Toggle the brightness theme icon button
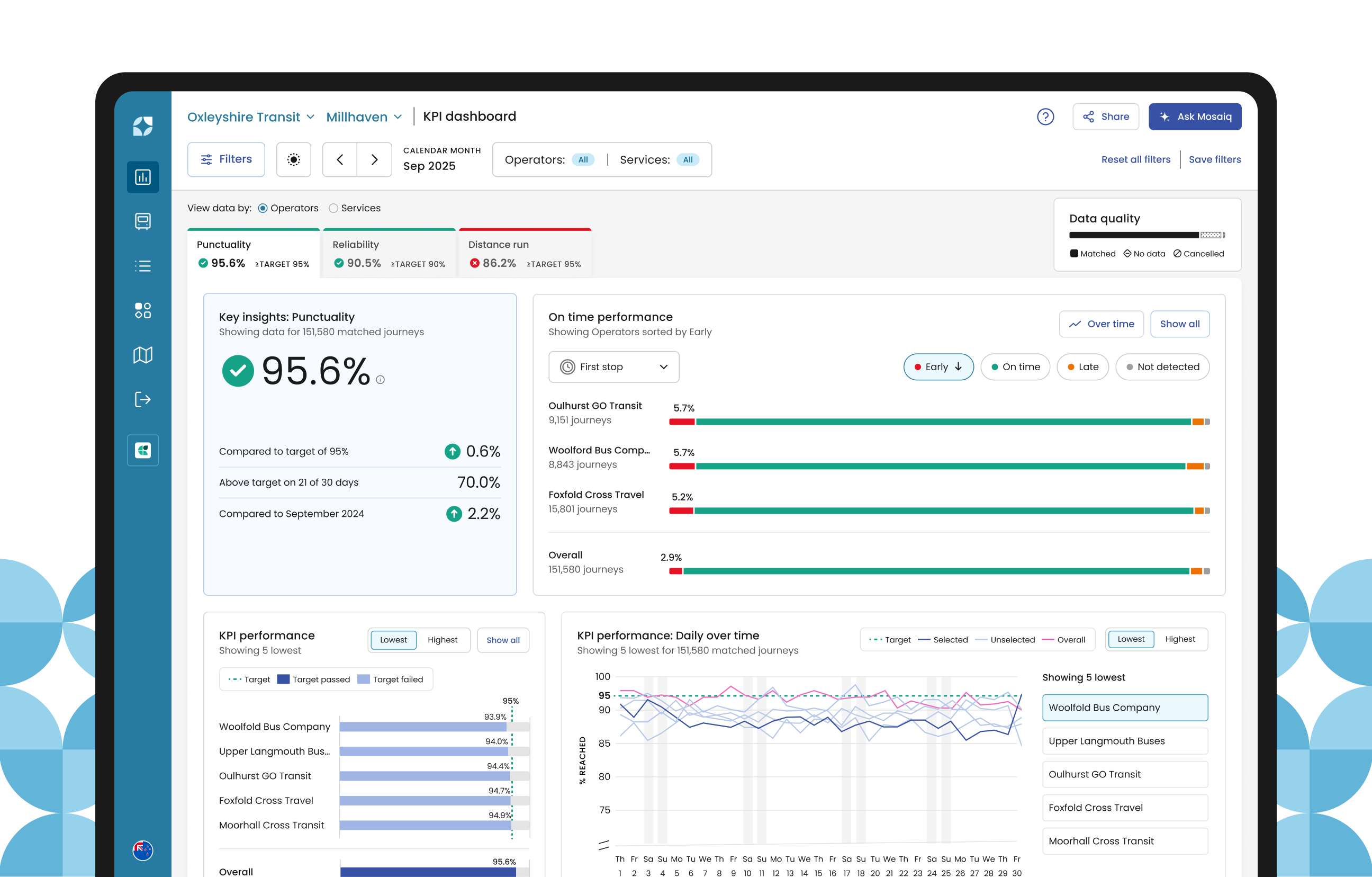Viewport: 1372px width, 877px height. pos(293,159)
